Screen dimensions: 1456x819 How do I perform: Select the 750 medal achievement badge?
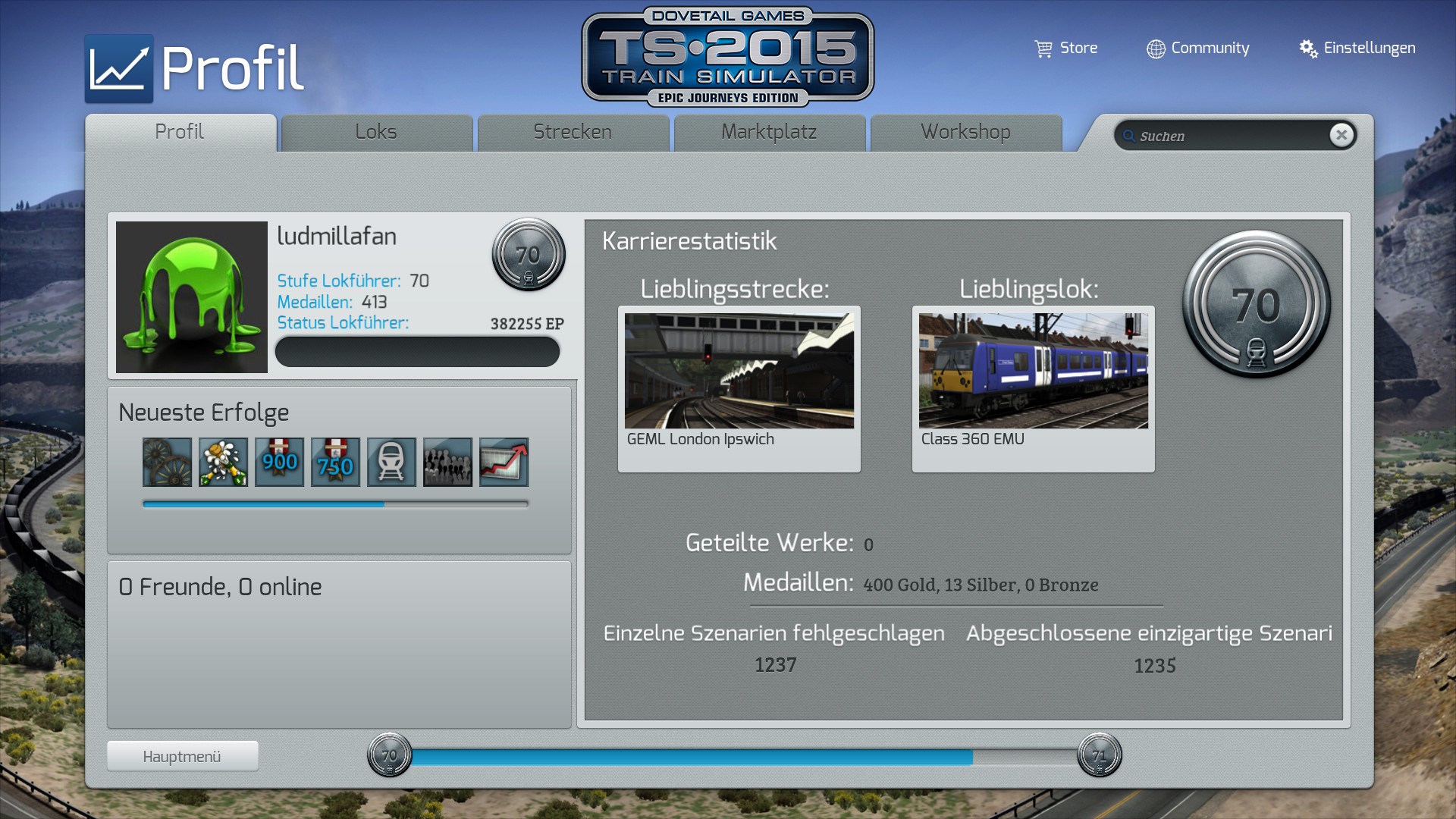[335, 462]
